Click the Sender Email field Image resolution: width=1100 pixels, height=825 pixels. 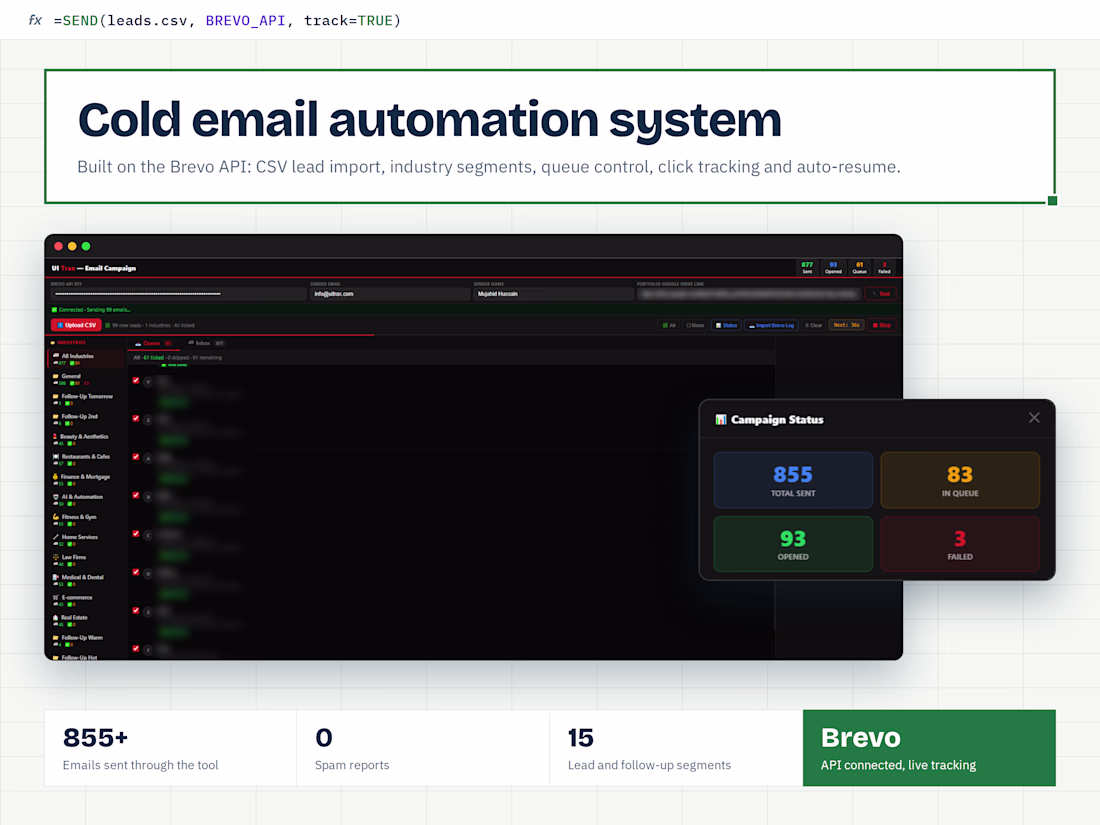tap(390, 294)
